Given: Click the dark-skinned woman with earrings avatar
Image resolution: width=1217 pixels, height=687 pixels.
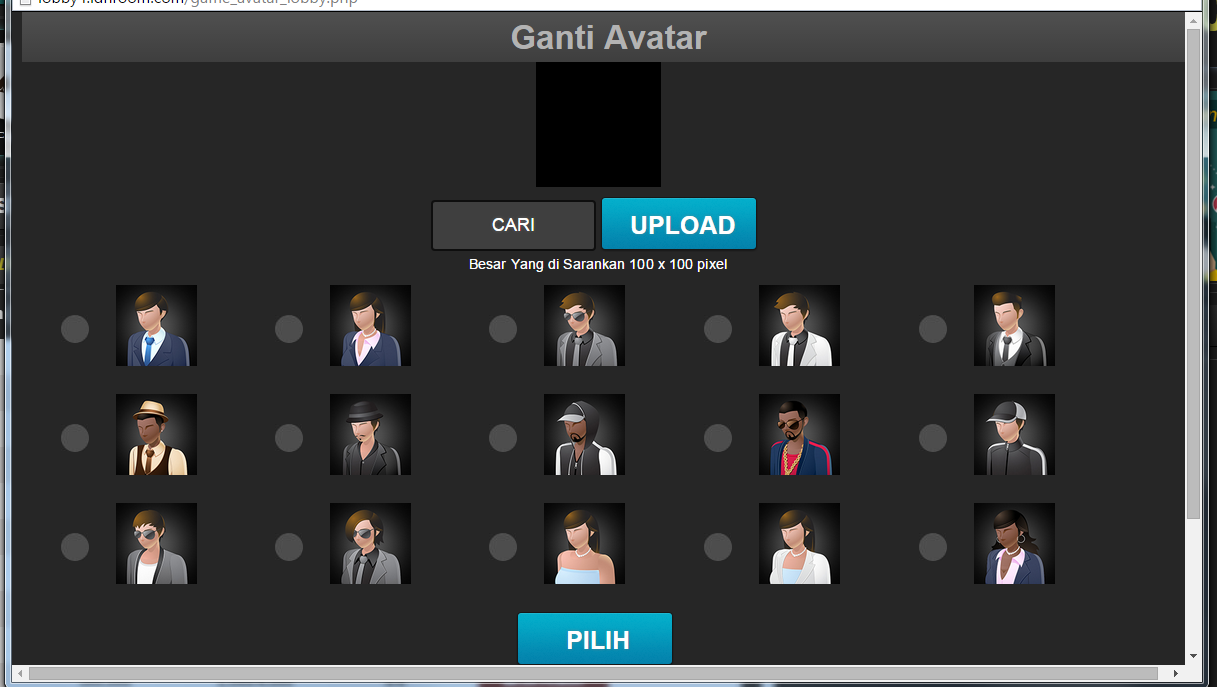Looking at the screenshot, I should [1014, 543].
